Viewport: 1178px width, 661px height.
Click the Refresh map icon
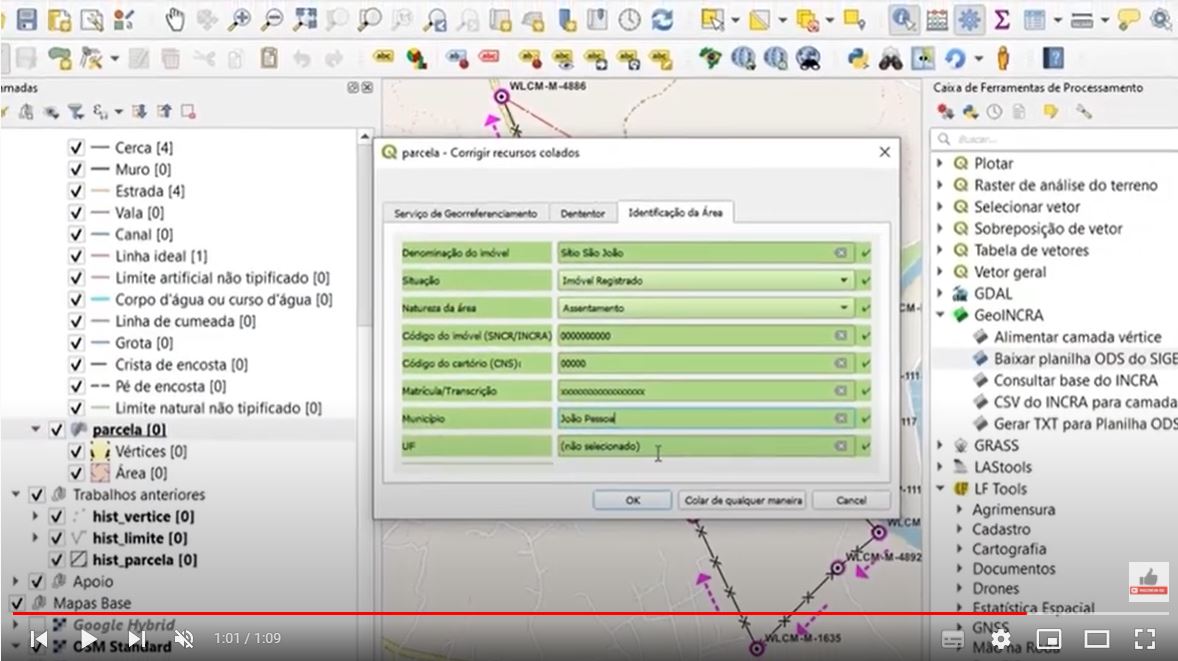coord(662,20)
